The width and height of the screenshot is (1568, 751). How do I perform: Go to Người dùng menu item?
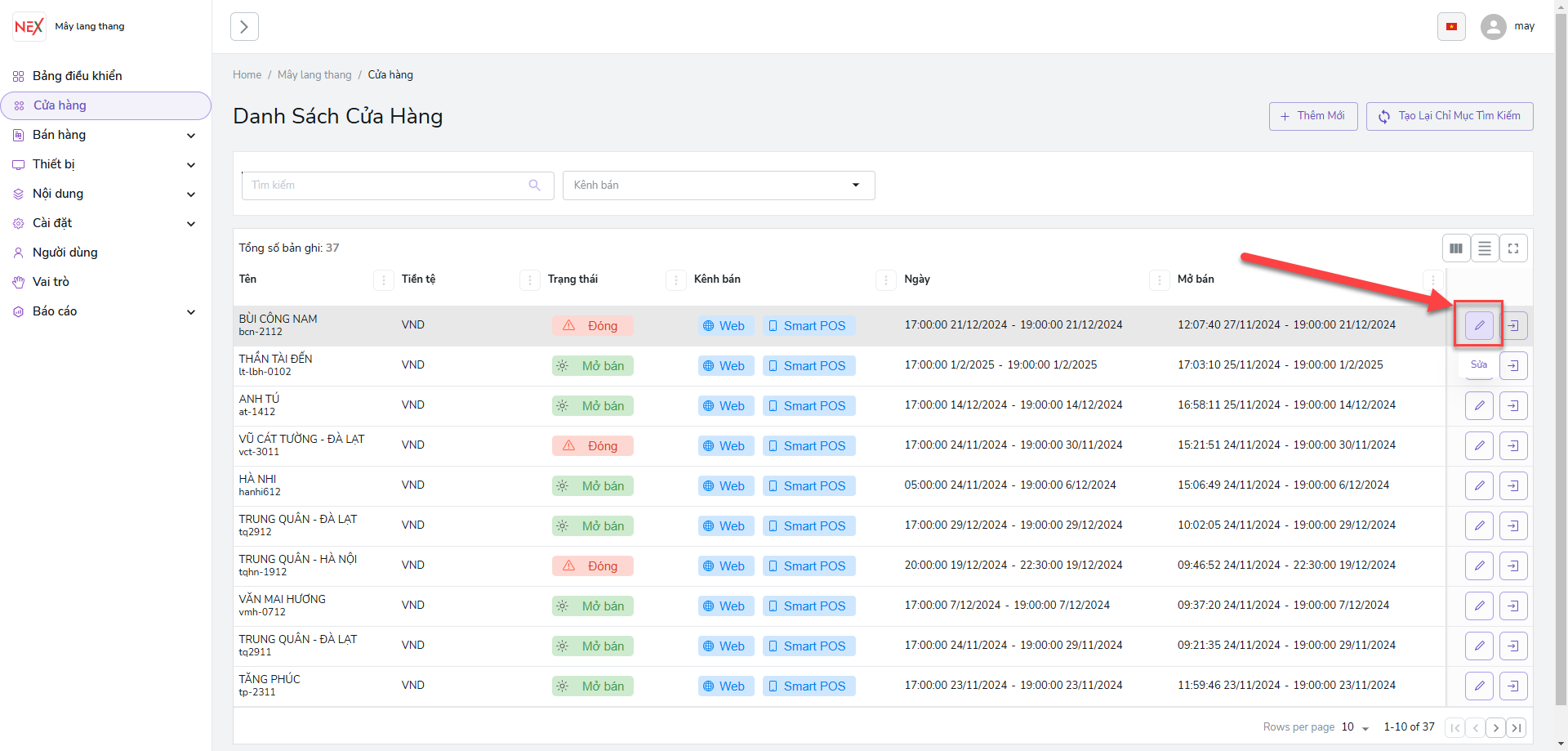click(x=65, y=253)
